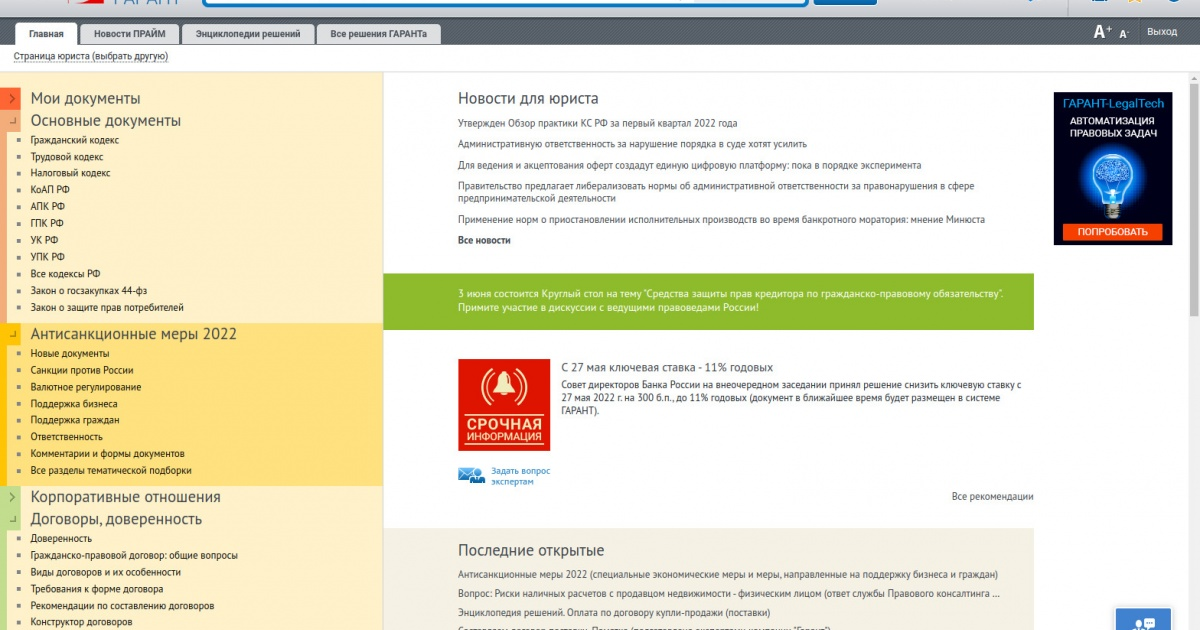
Task: Open КоАП РФ link
Action: pyautogui.click(x=50, y=190)
